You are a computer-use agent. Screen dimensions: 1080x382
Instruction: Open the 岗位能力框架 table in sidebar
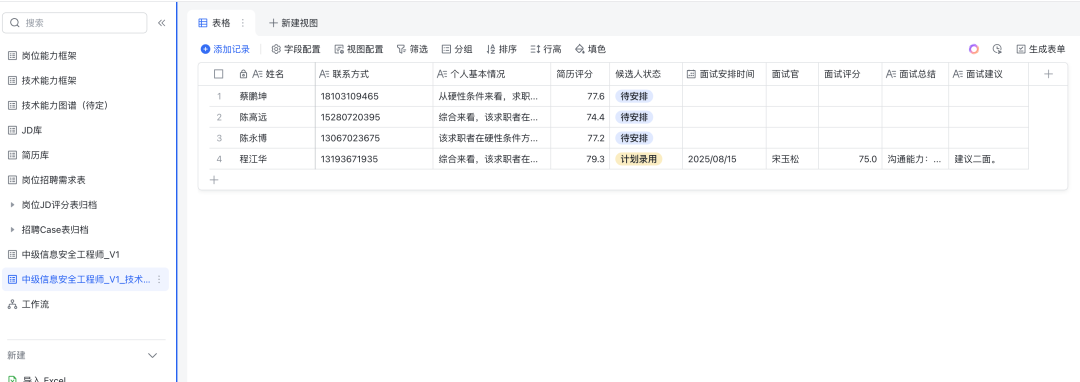[85, 56]
